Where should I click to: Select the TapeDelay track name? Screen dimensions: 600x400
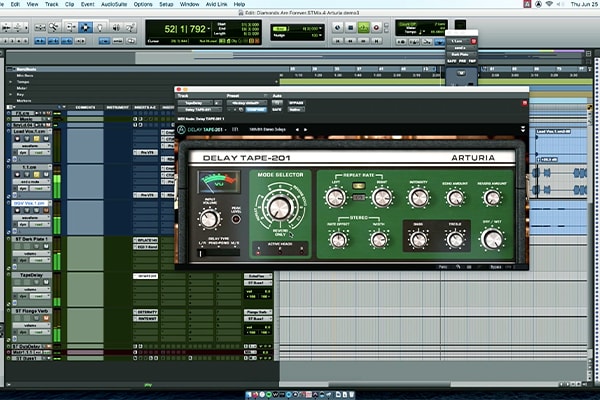[31, 275]
